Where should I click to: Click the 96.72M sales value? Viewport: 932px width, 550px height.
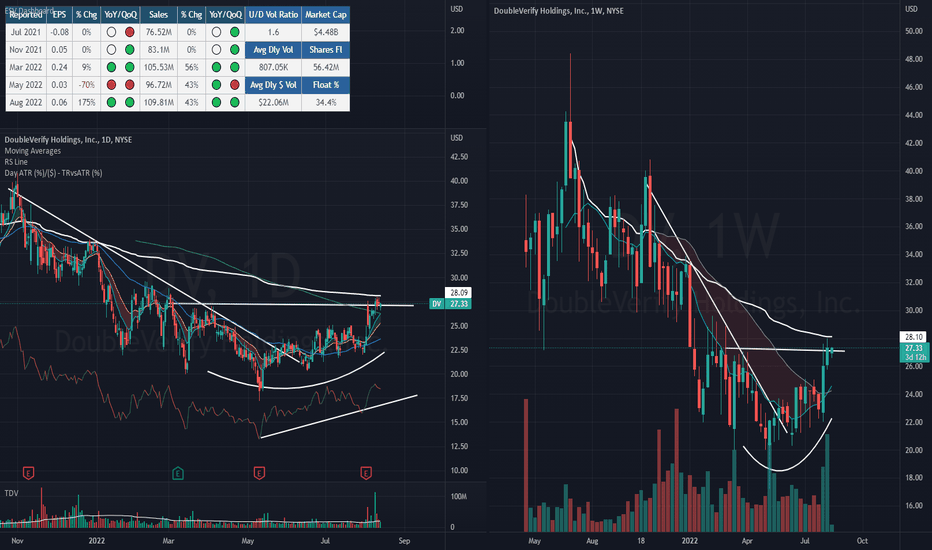point(159,85)
